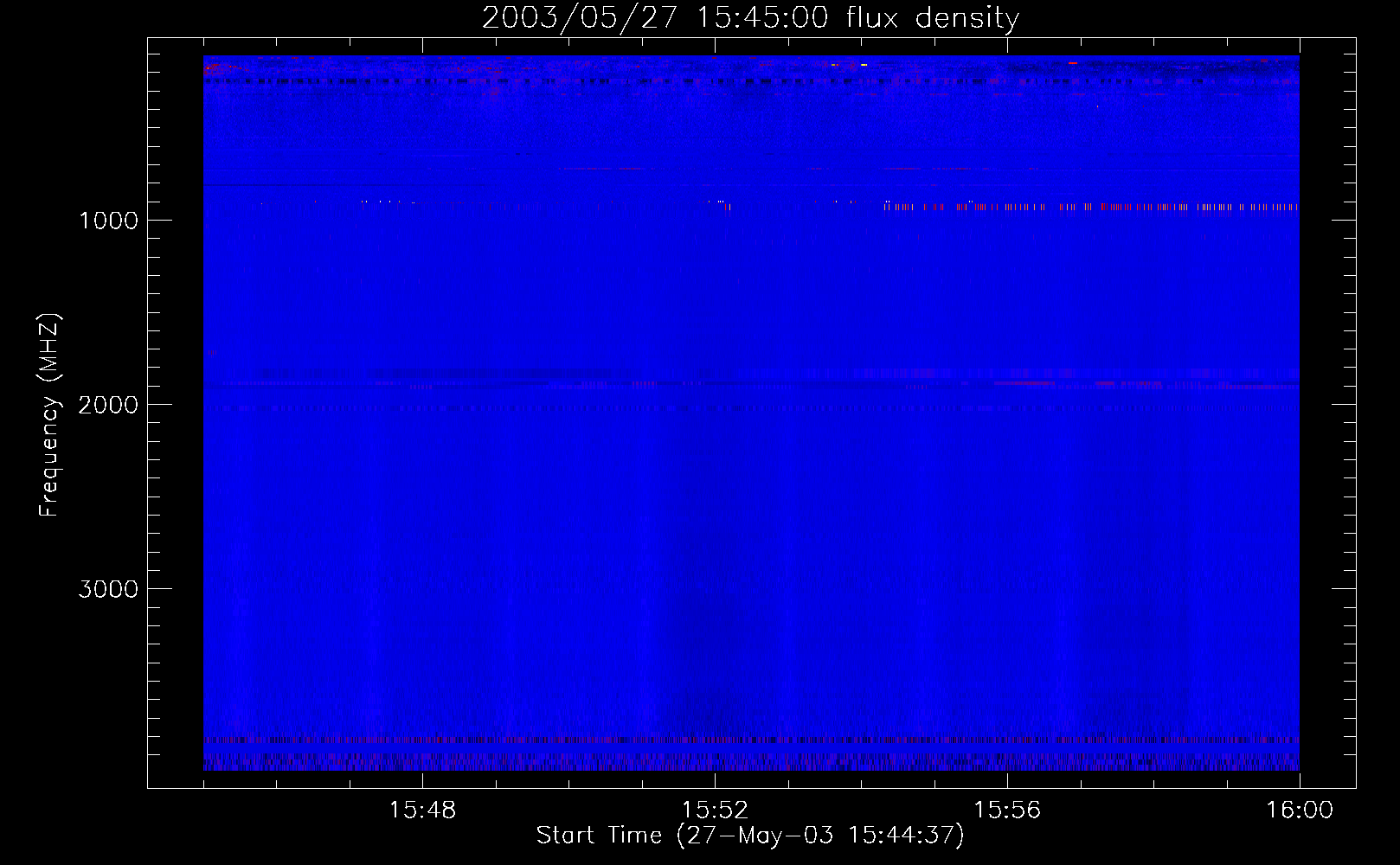Select the 1000 frequency axis label
1400x865 pixels.
click(x=108, y=221)
